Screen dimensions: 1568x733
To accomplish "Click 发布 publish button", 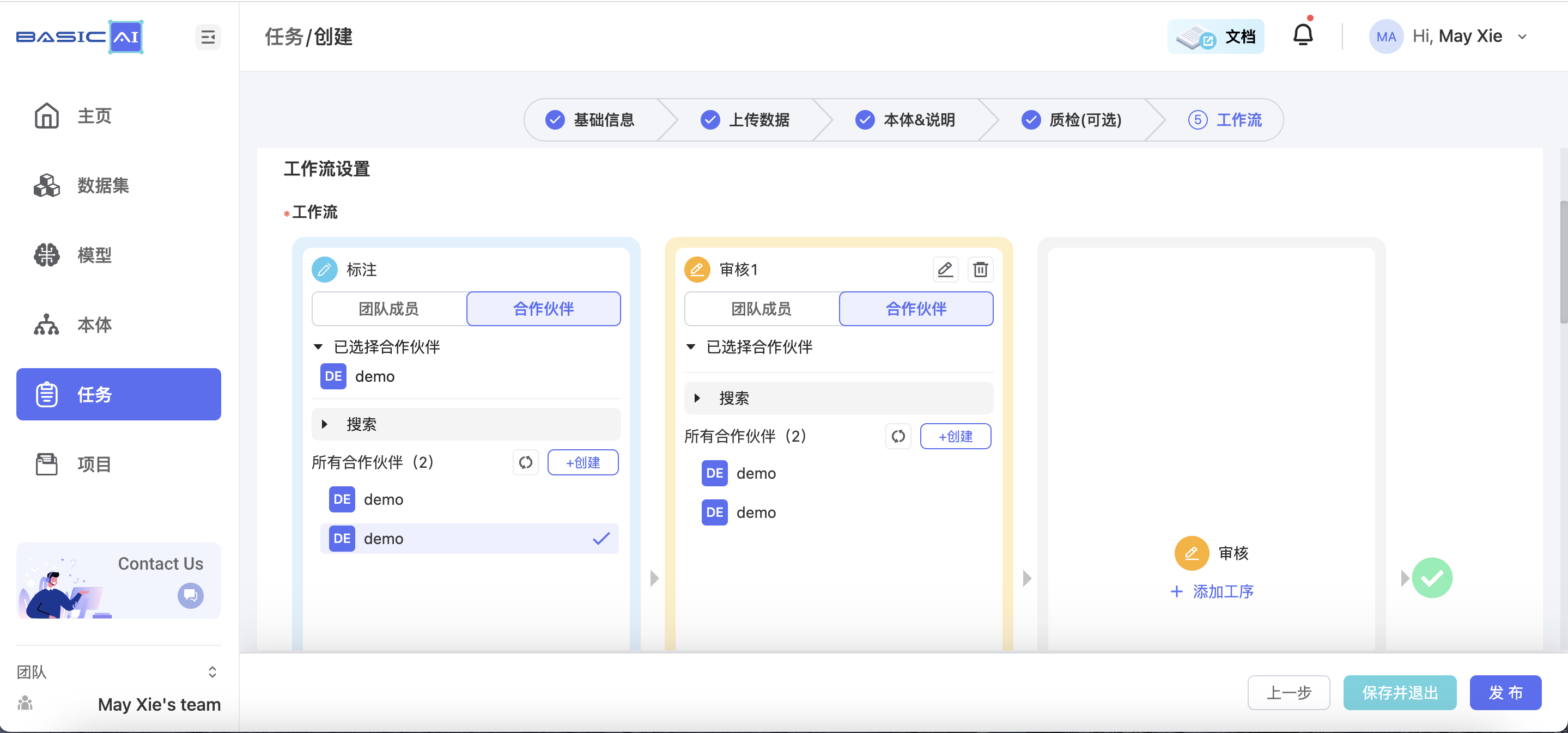I will click(1505, 693).
